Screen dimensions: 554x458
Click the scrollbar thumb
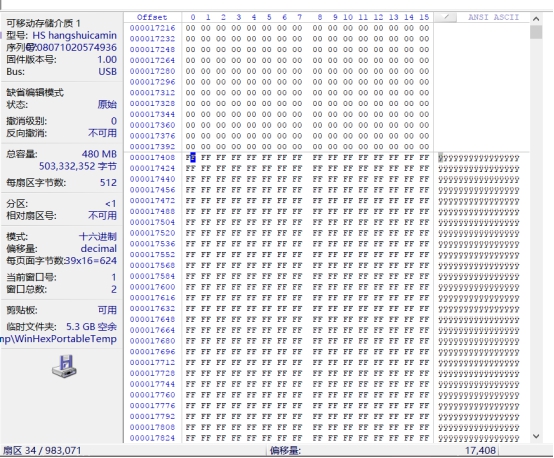(x=536, y=33)
